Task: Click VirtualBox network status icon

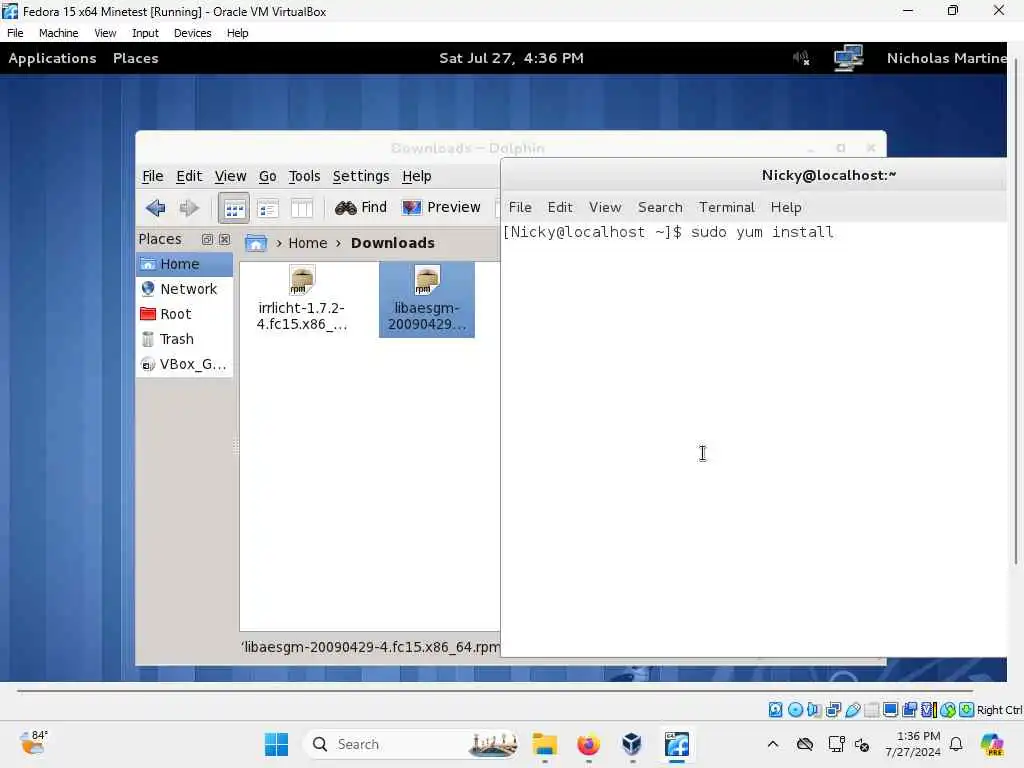Action: pos(833,710)
